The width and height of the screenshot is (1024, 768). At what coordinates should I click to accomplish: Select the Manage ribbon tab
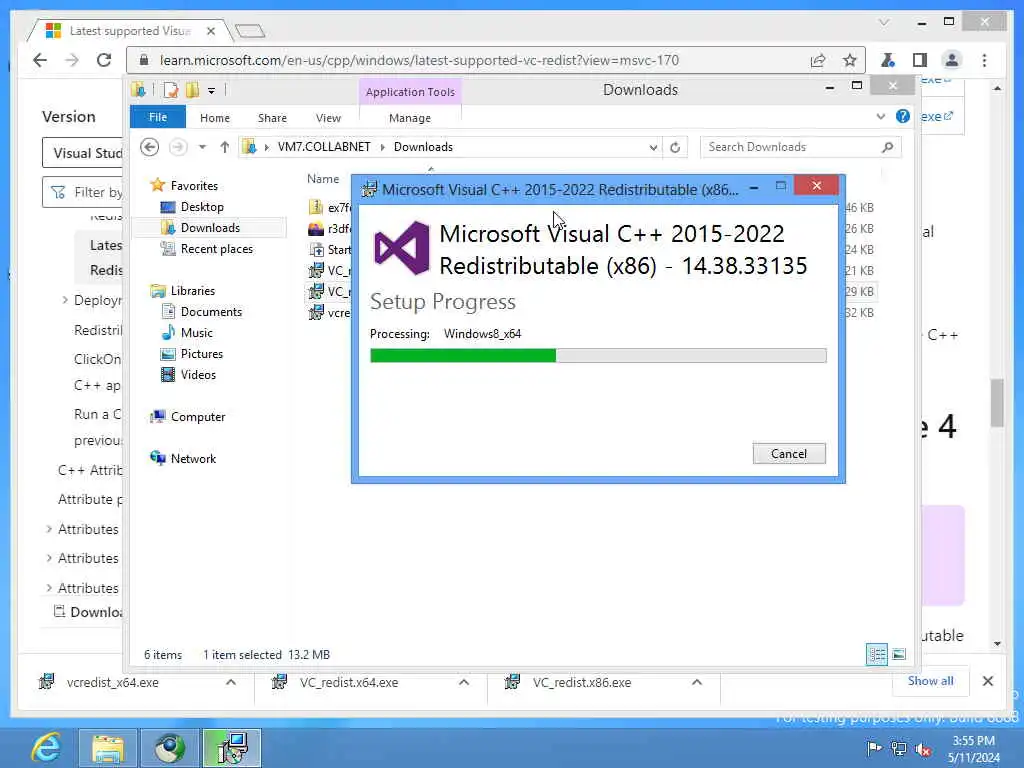click(409, 118)
